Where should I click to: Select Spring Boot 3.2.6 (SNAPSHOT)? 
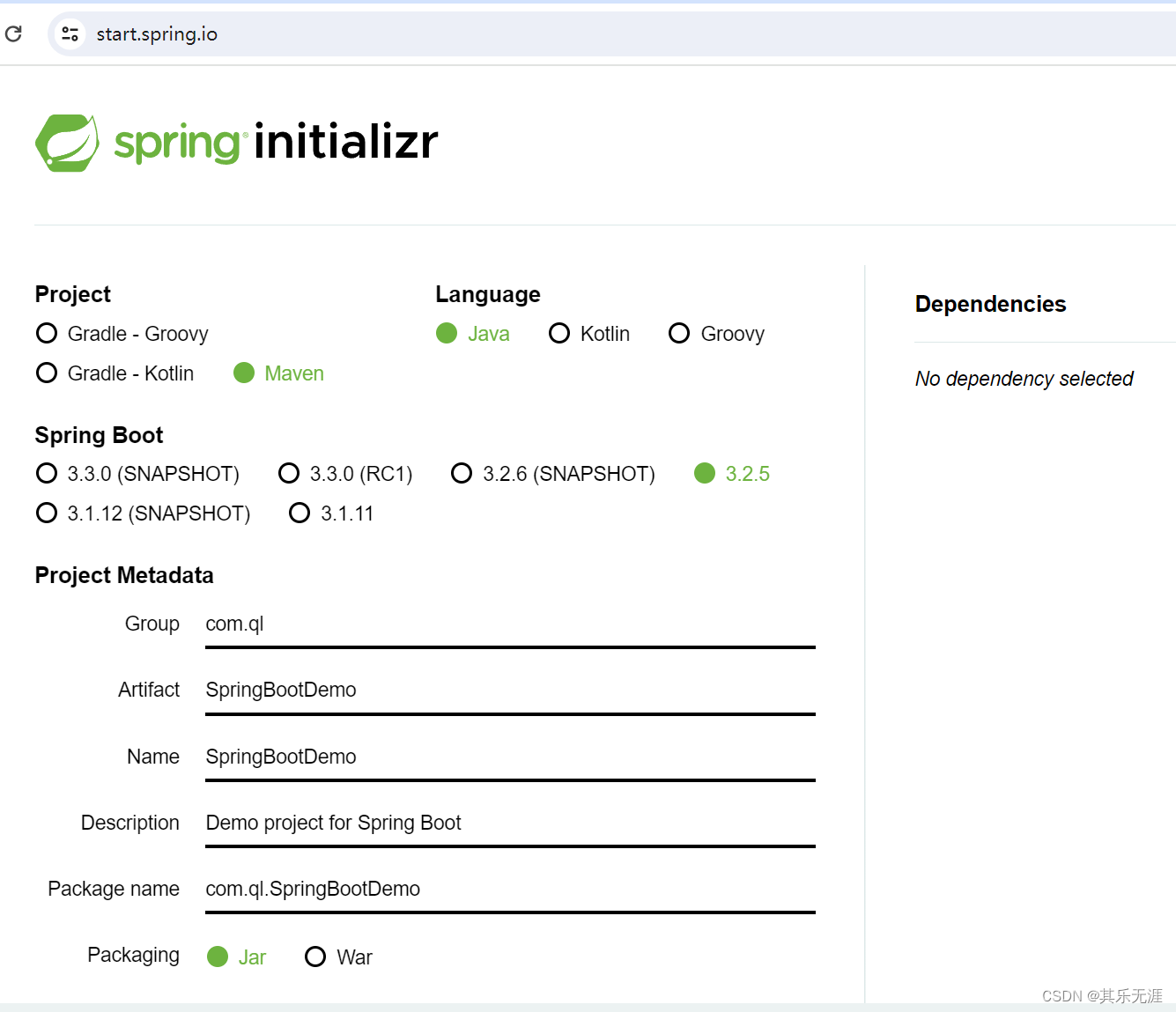(x=553, y=474)
